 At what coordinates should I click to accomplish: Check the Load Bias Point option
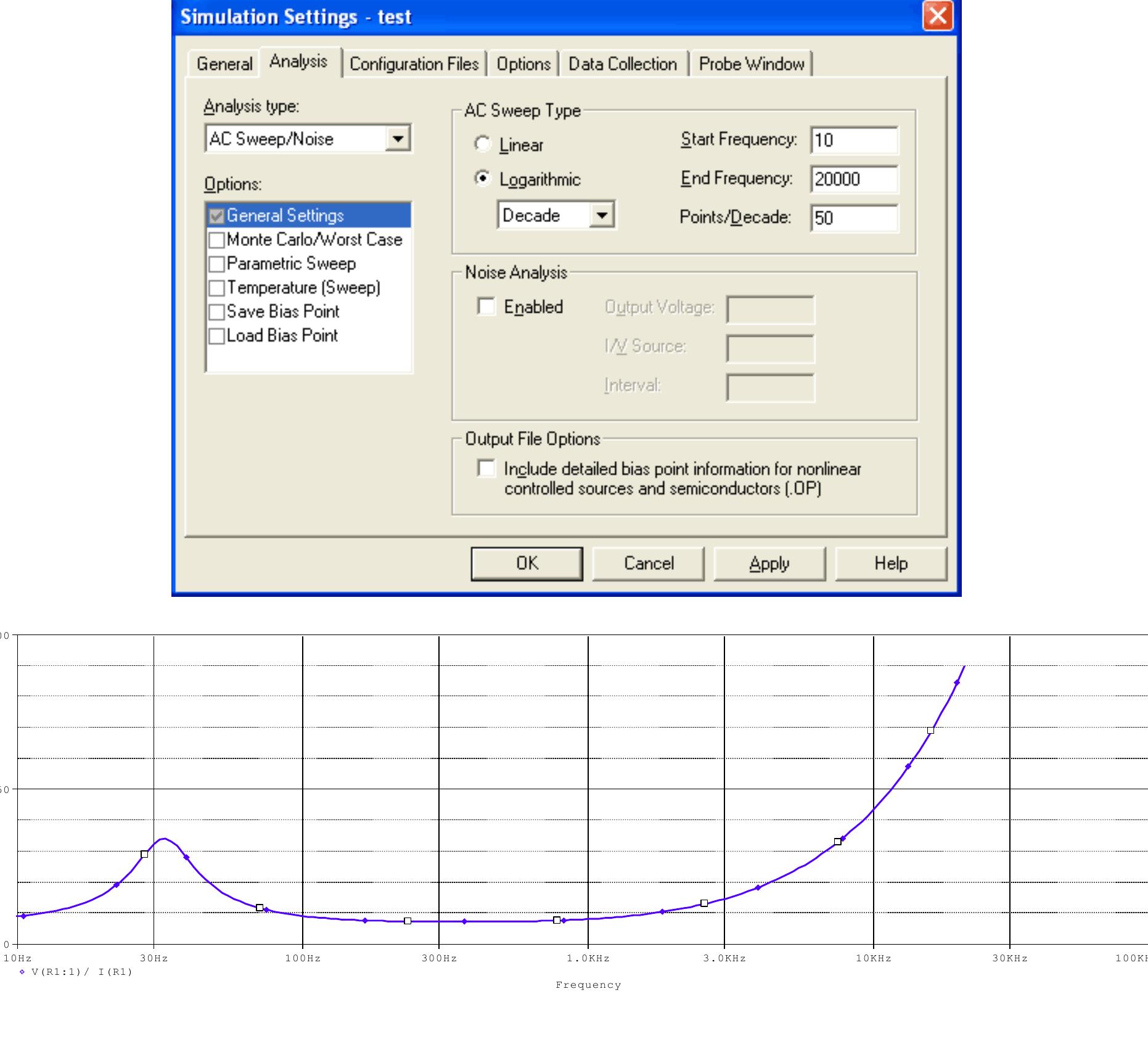point(216,336)
